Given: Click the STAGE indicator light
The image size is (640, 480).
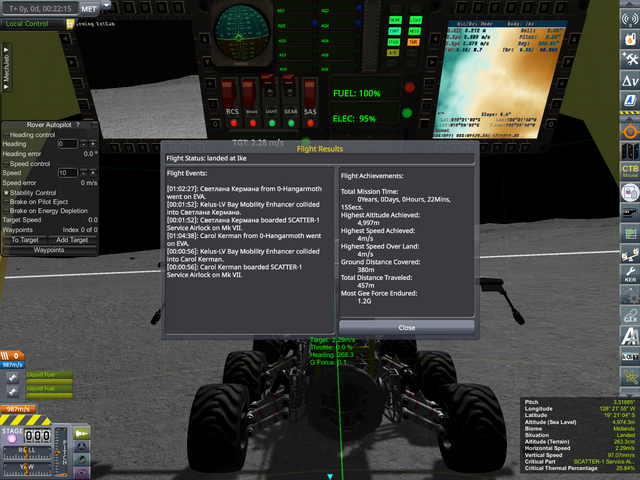Looking at the screenshot, I should (x=11, y=439).
